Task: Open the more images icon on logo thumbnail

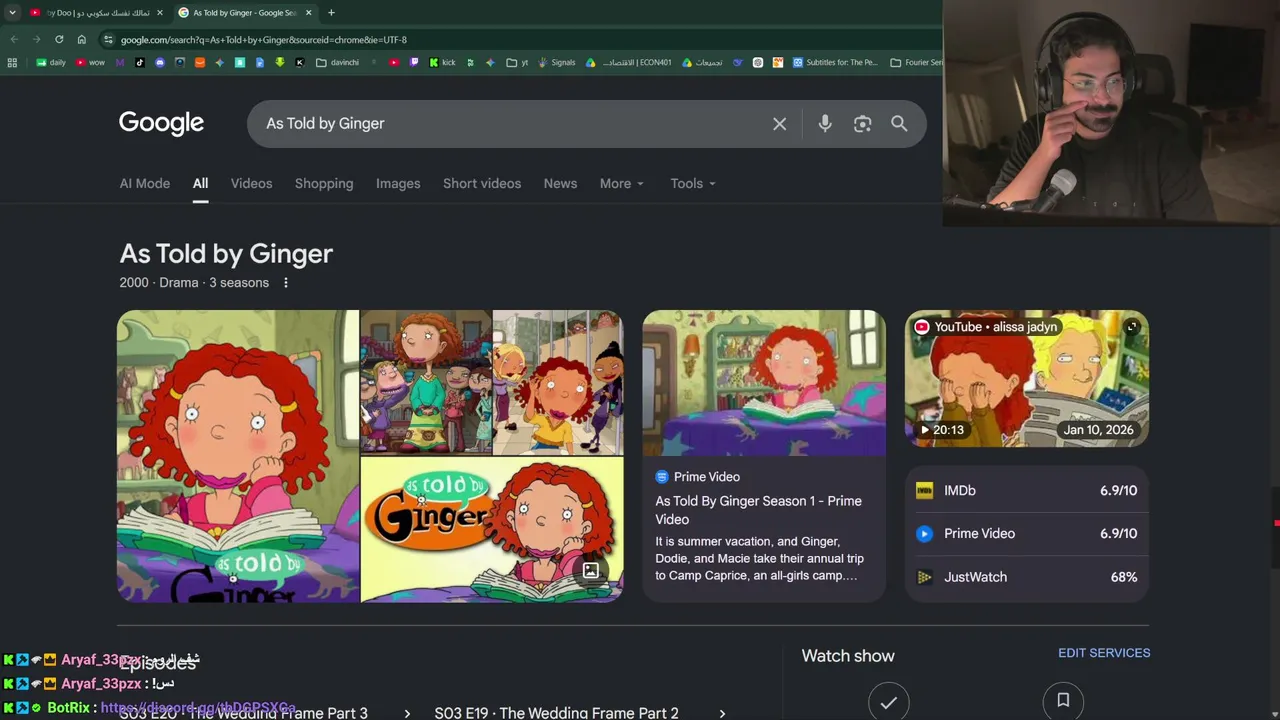Action: coord(591,571)
